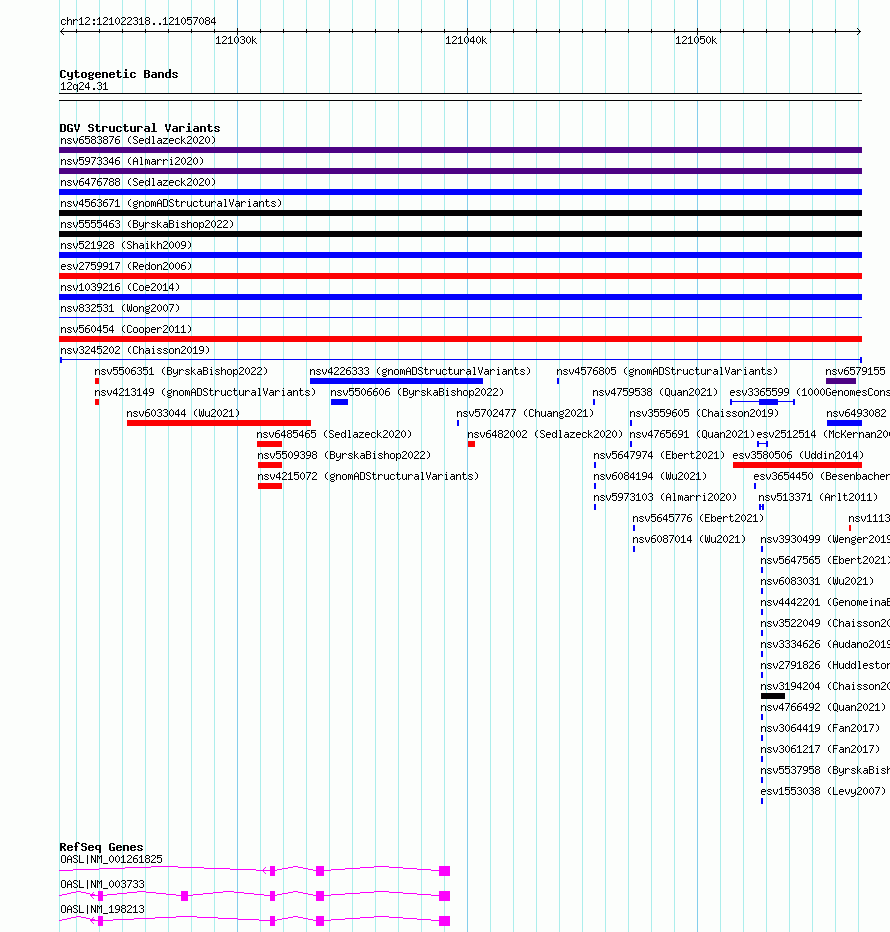Click the 12q24.31 cytogenetic band label
The height and width of the screenshot is (932, 890).
84,87
